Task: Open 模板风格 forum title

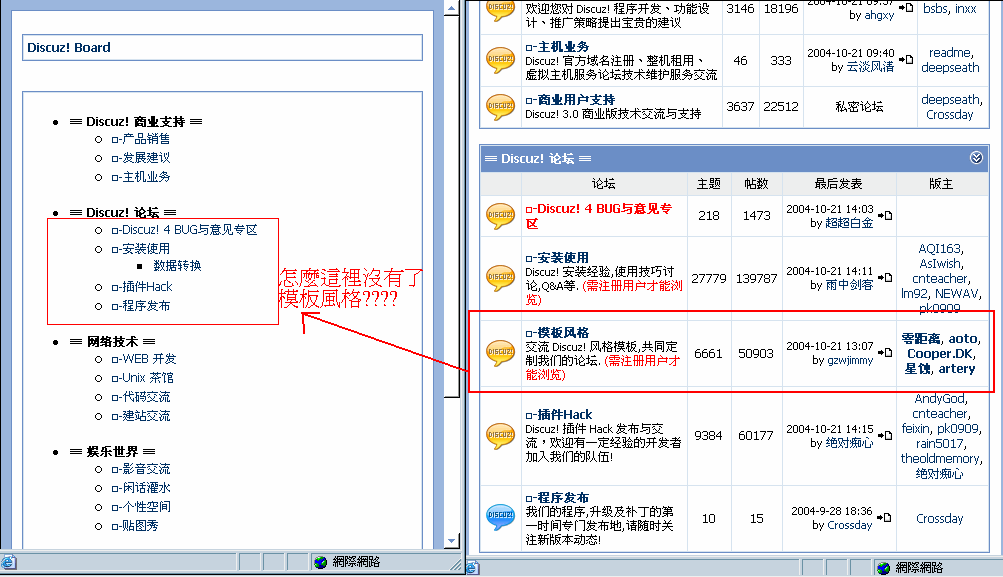Action: point(557,333)
